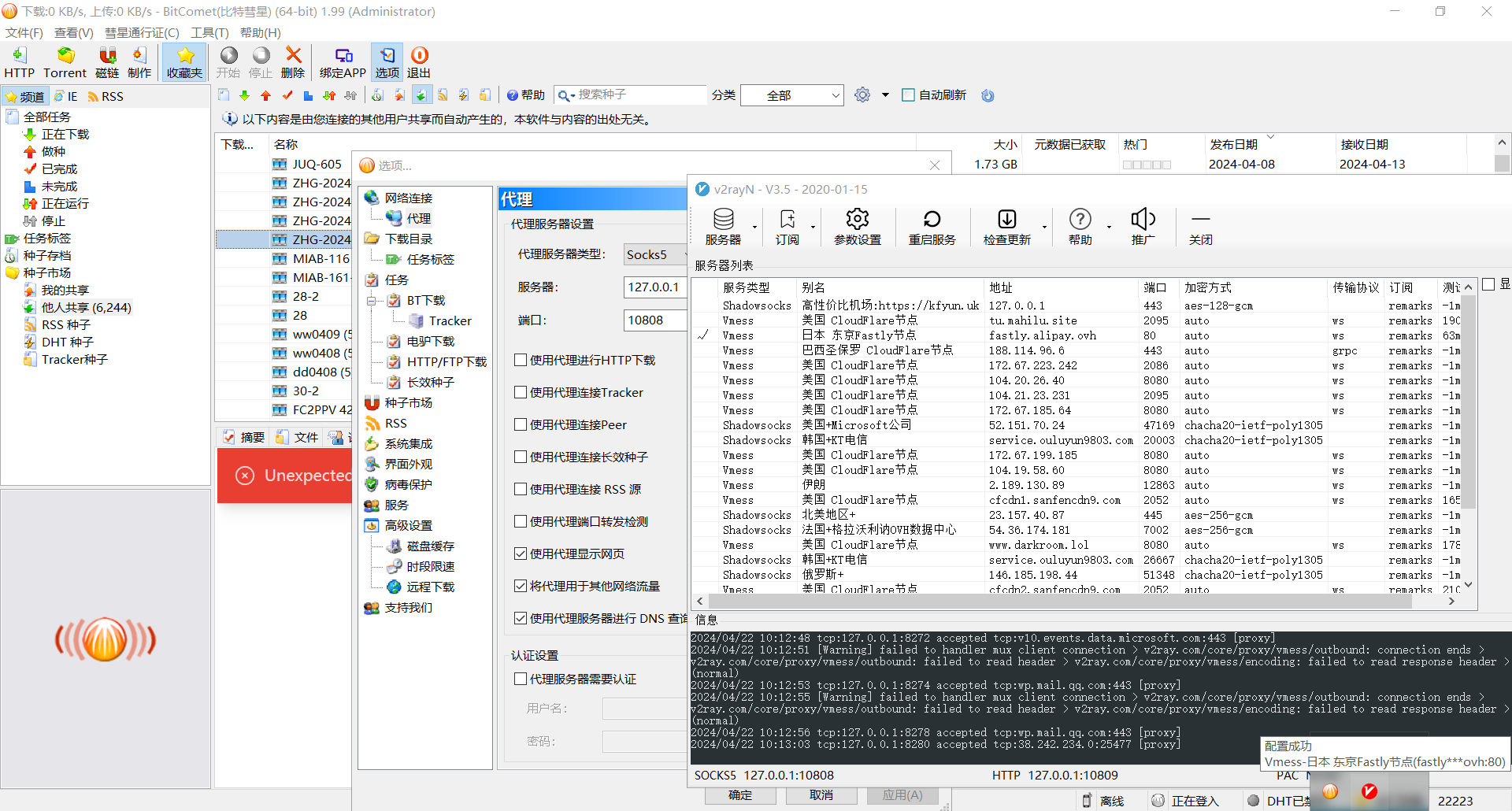Click v2rayN server list horizontal scrollbar
The height and width of the screenshot is (811, 1512).
(1059, 601)
